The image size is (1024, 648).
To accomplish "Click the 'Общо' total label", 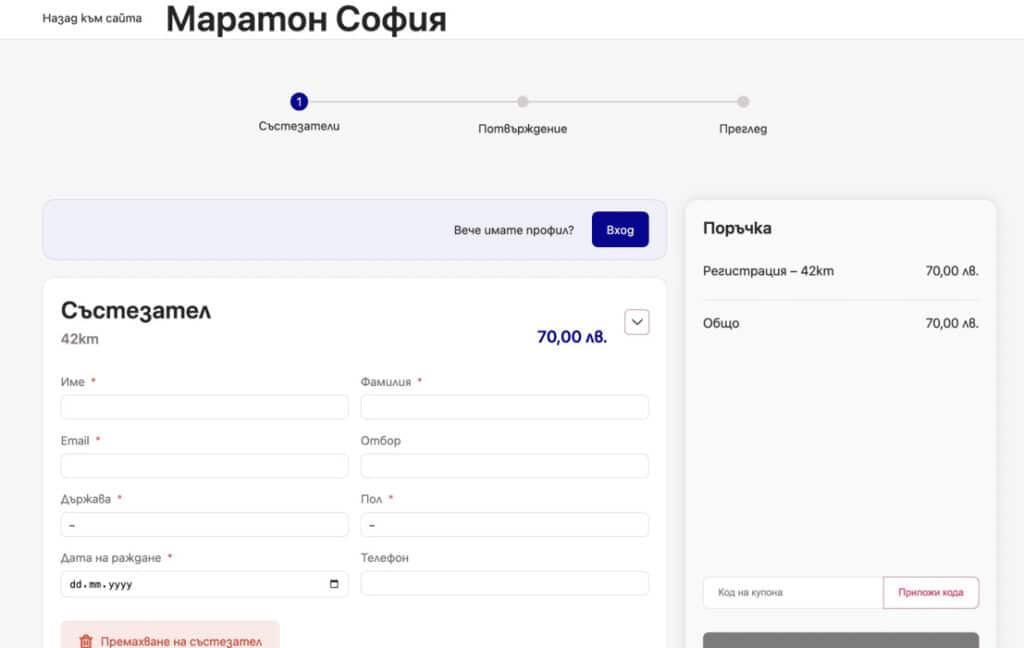I will click(x=721, y=323).
